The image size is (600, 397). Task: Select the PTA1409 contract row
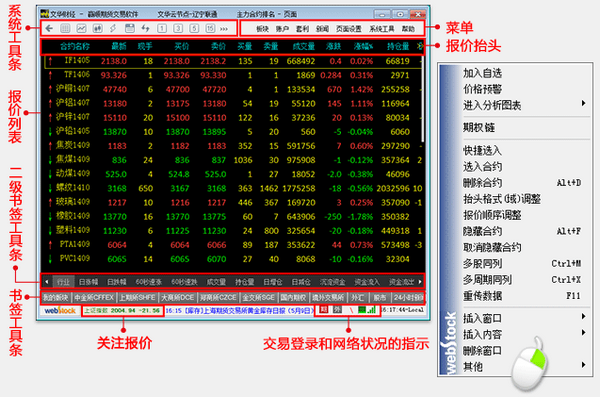click(x=233, y=245)
